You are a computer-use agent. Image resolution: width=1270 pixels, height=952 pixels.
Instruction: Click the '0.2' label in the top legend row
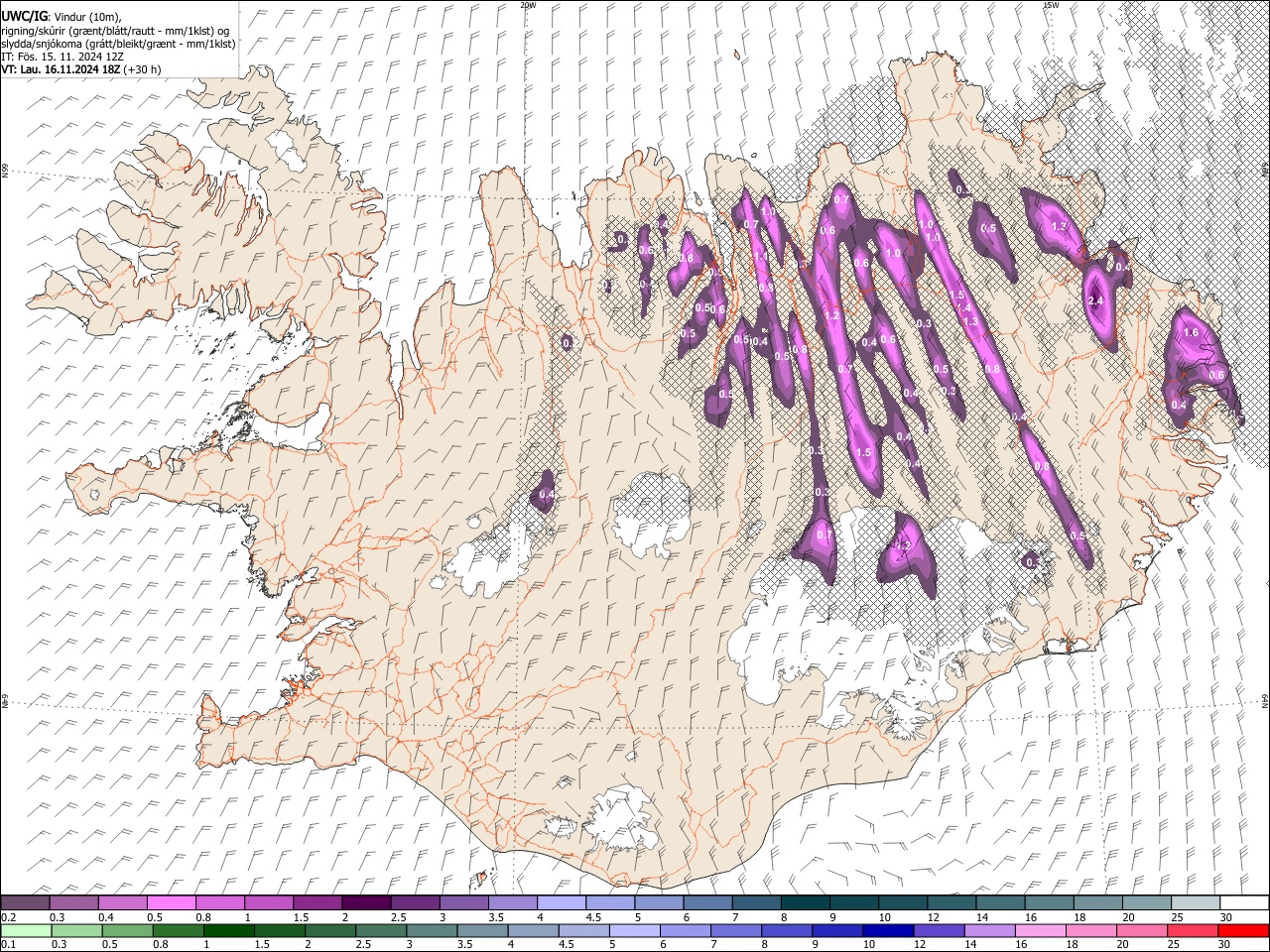coord(9,917)
